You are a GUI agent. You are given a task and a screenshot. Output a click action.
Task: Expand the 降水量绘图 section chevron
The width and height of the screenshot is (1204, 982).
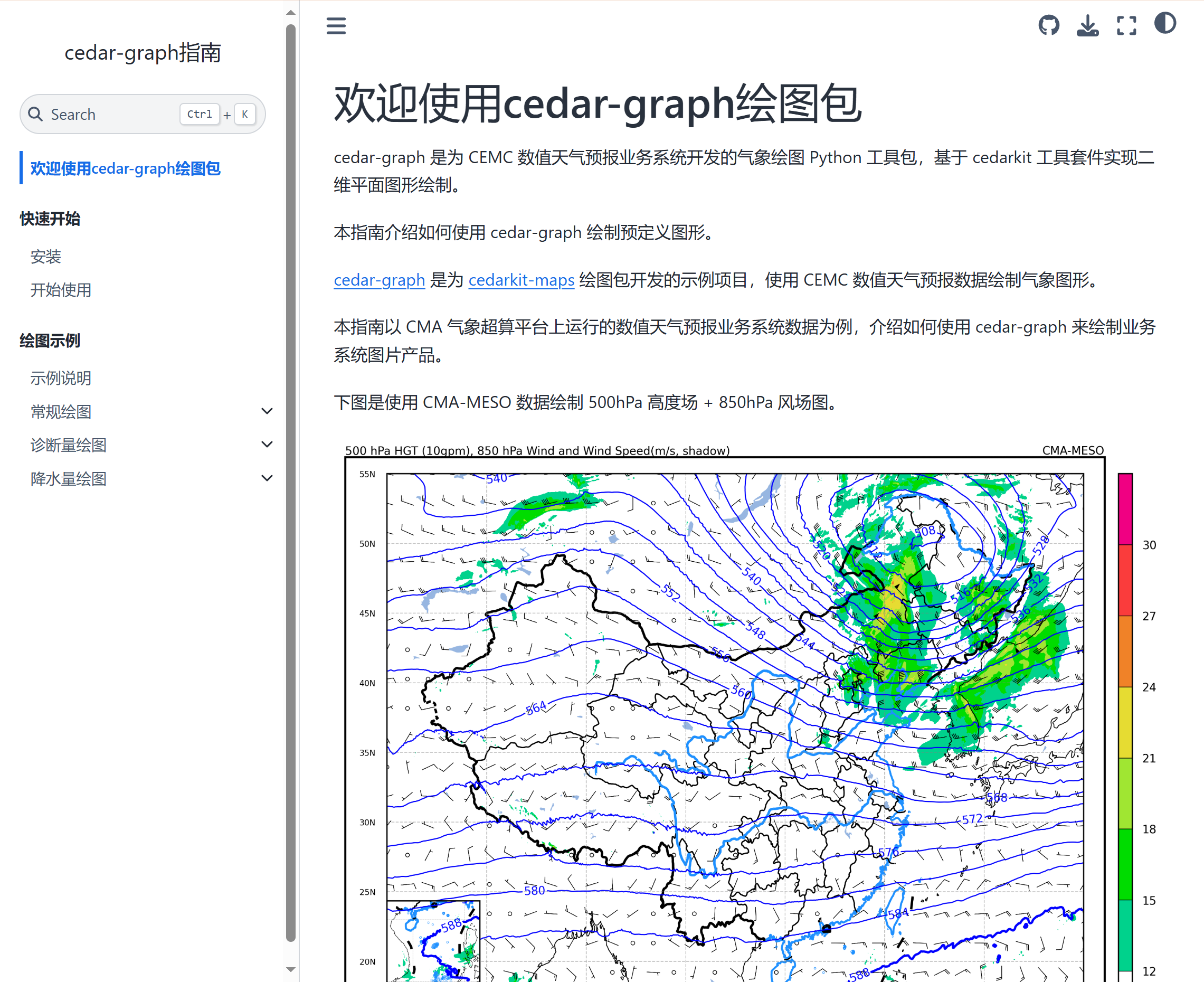(x=267, y=478)
